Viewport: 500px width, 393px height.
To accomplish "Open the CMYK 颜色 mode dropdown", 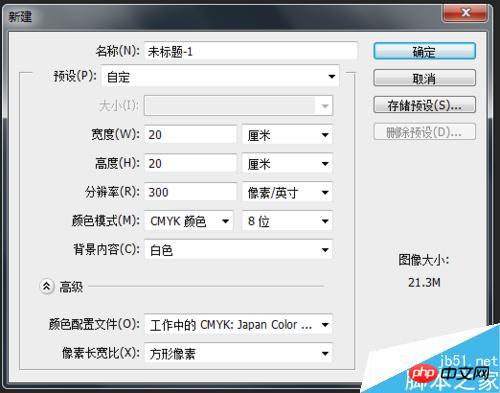I will pos(189,221).
